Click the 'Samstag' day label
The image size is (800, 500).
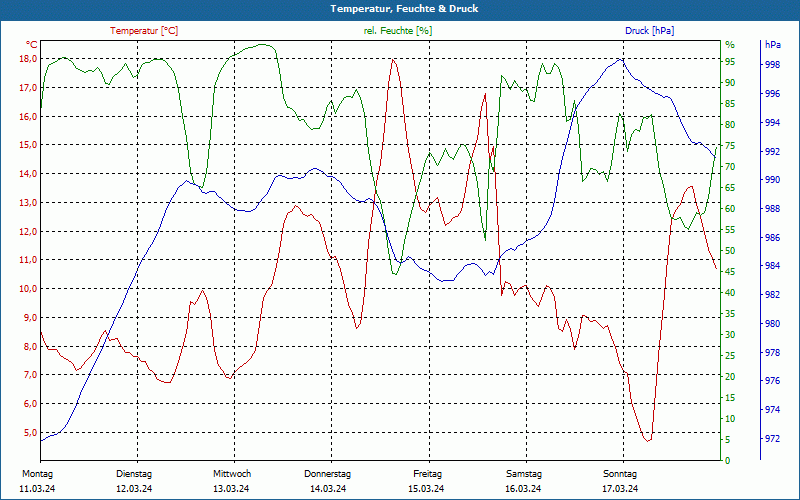[523, 474]
